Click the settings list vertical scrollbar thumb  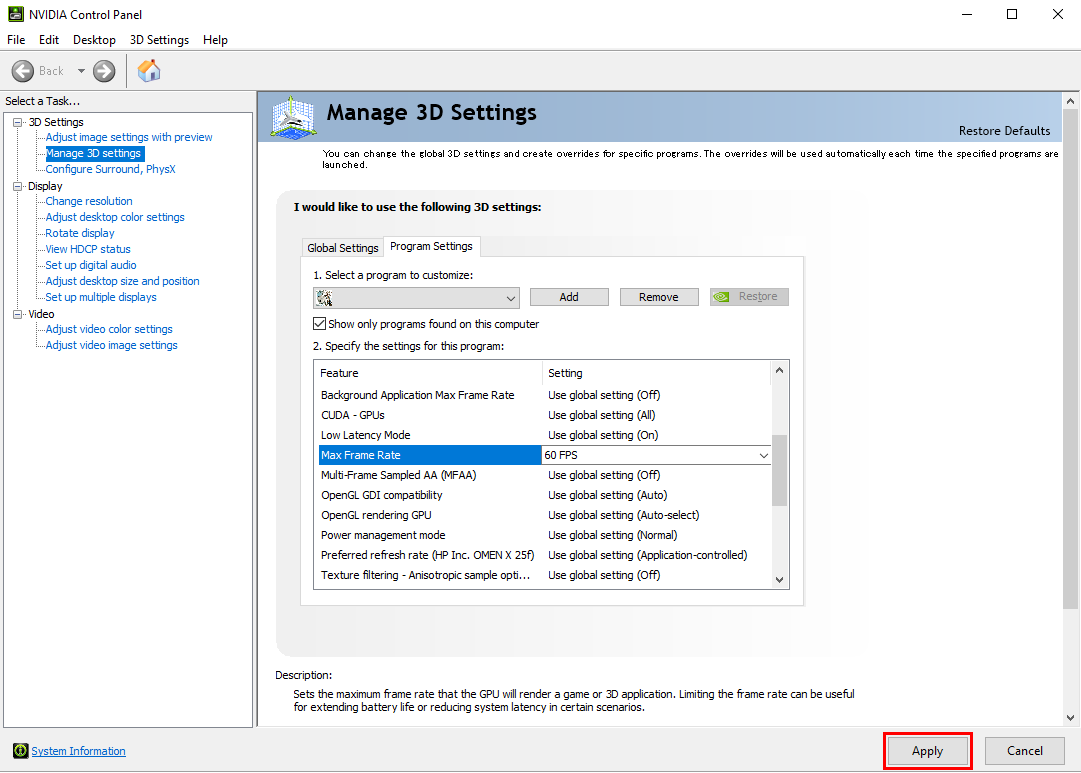click(x=780, y=470)
